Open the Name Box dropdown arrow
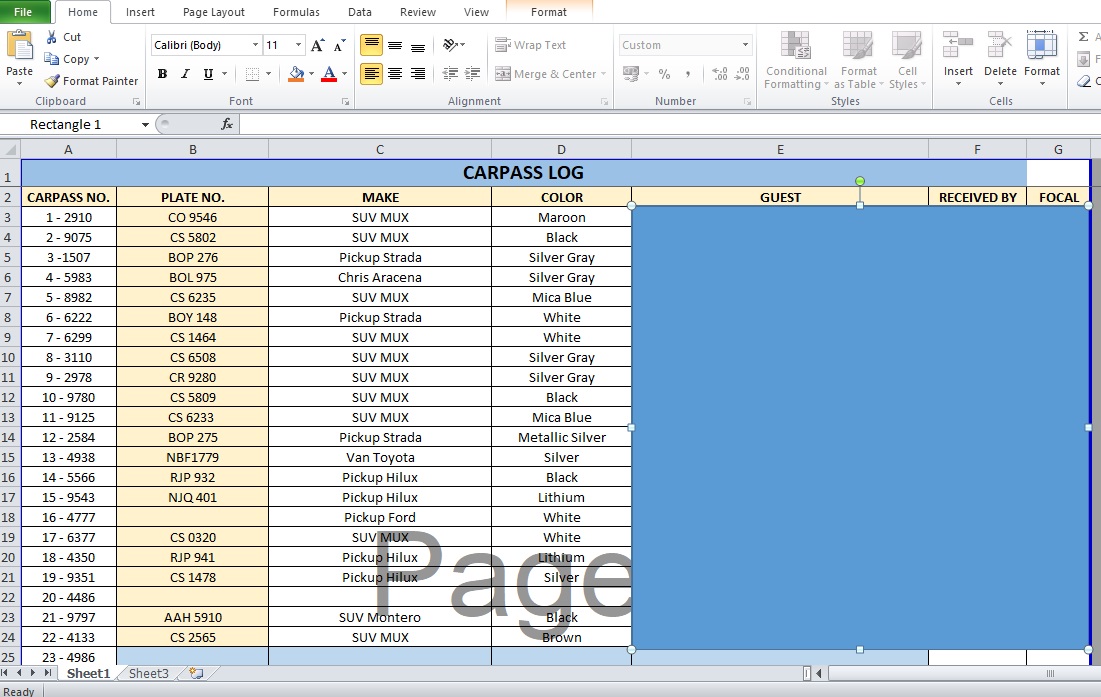This screenshot has height=697, width=1101. click(x=145, y=125)
